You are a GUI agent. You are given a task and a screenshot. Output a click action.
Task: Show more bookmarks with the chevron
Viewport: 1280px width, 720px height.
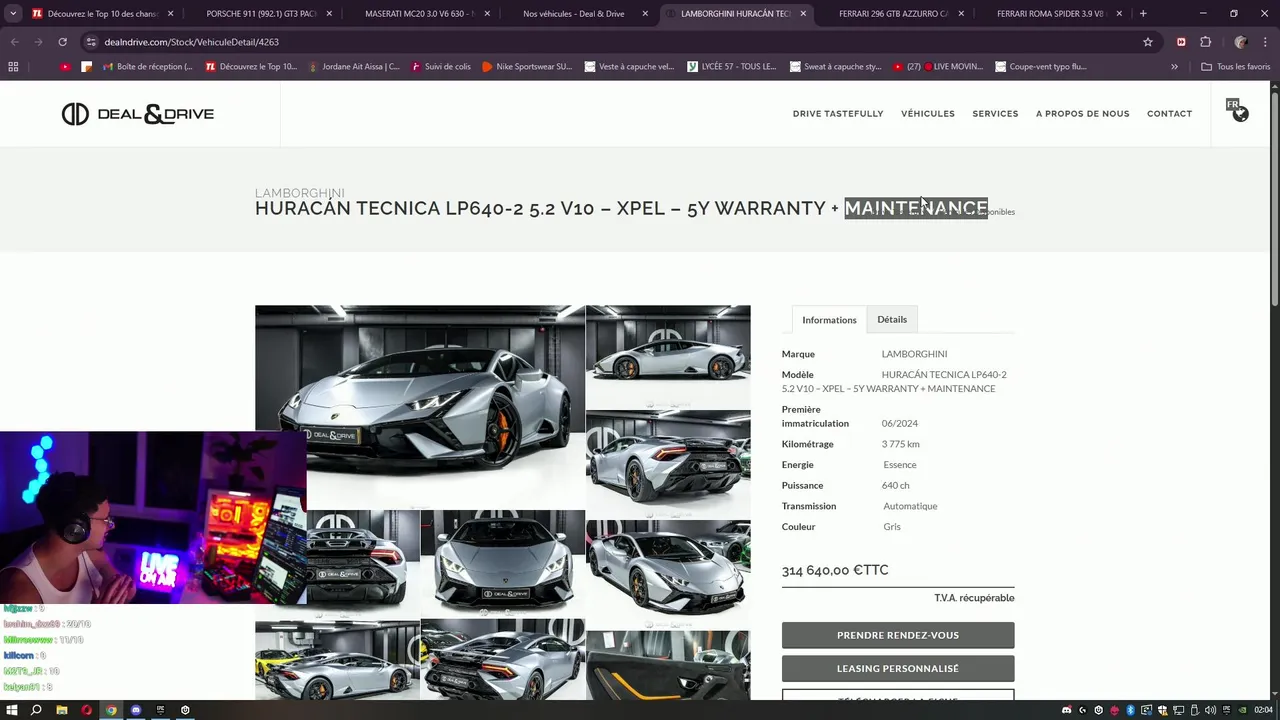tap(1174, 67)
